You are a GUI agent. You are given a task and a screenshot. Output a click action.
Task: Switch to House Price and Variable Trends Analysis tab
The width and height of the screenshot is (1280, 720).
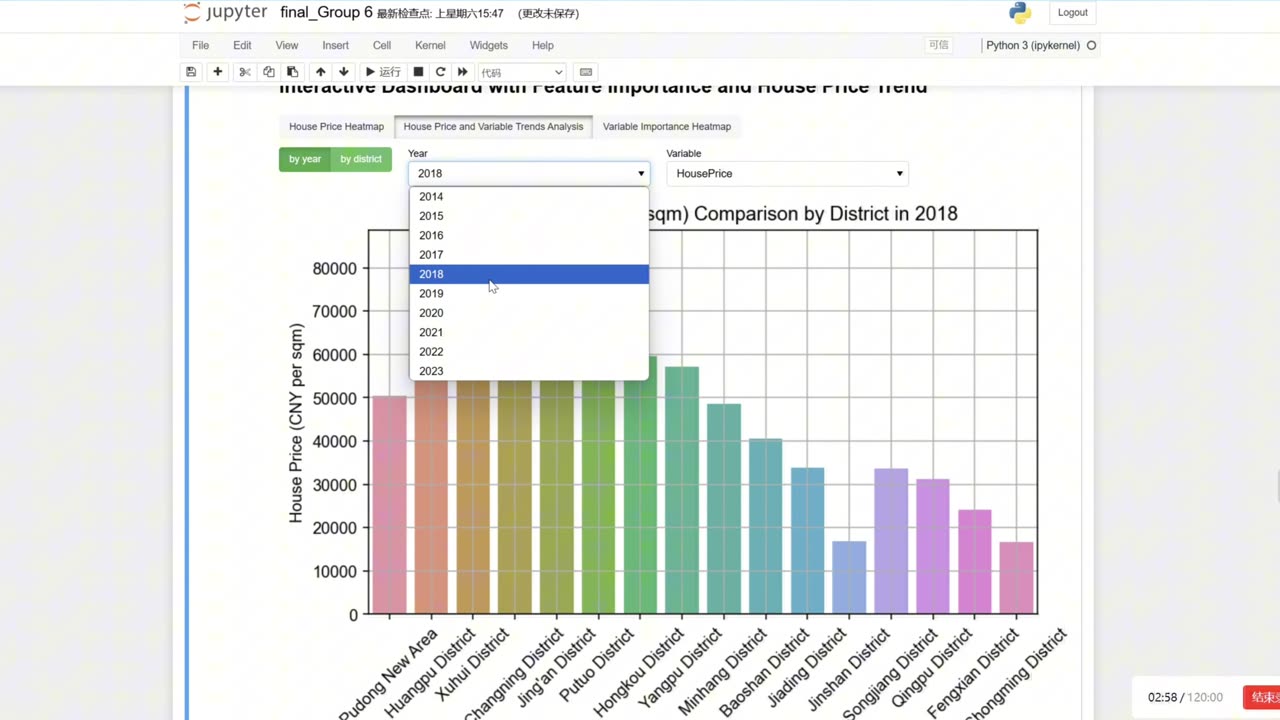click(493, 126)
